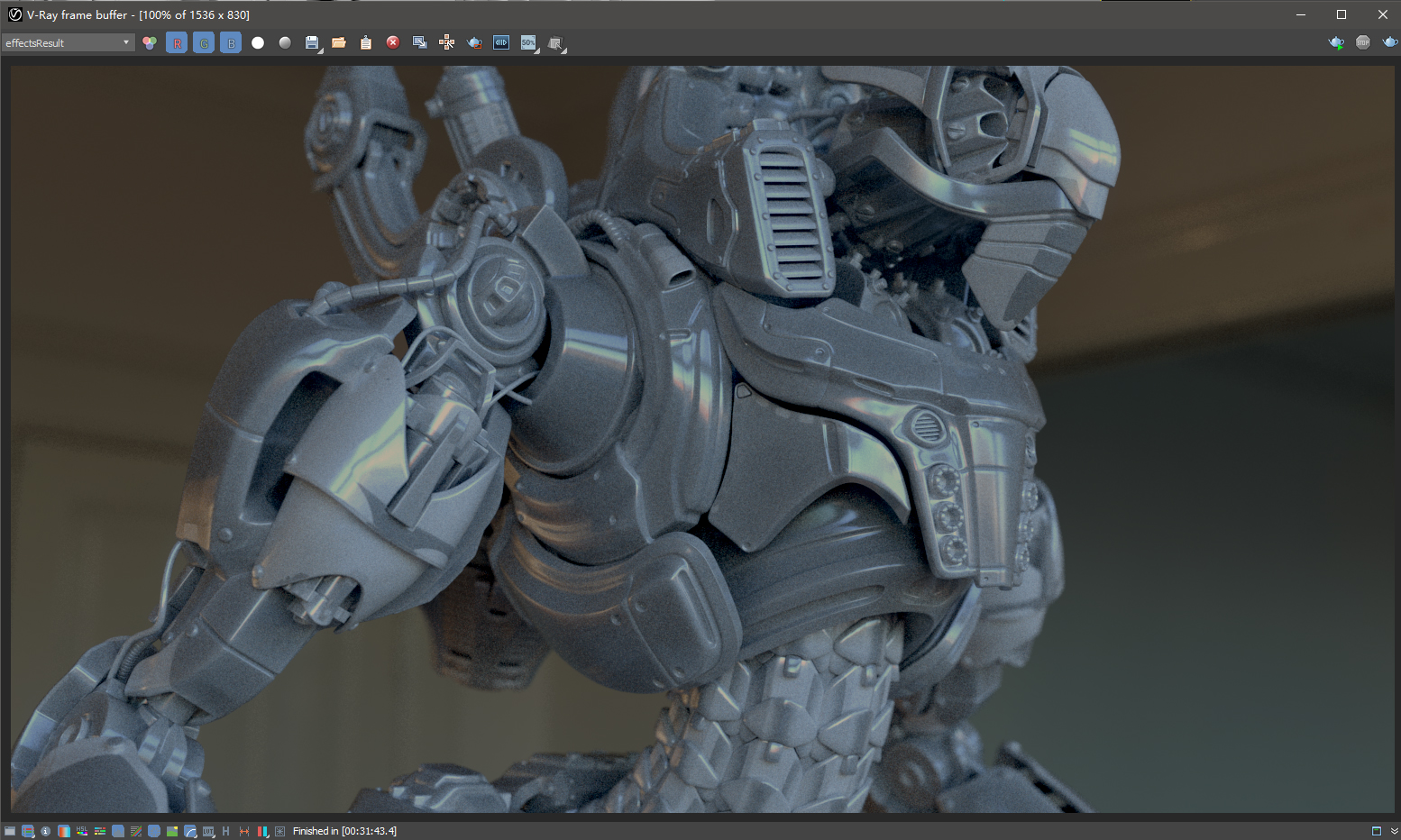Click the blue compare arrows toolbar icon
This screenshot has height=840, width=1401.
[501, 42]
